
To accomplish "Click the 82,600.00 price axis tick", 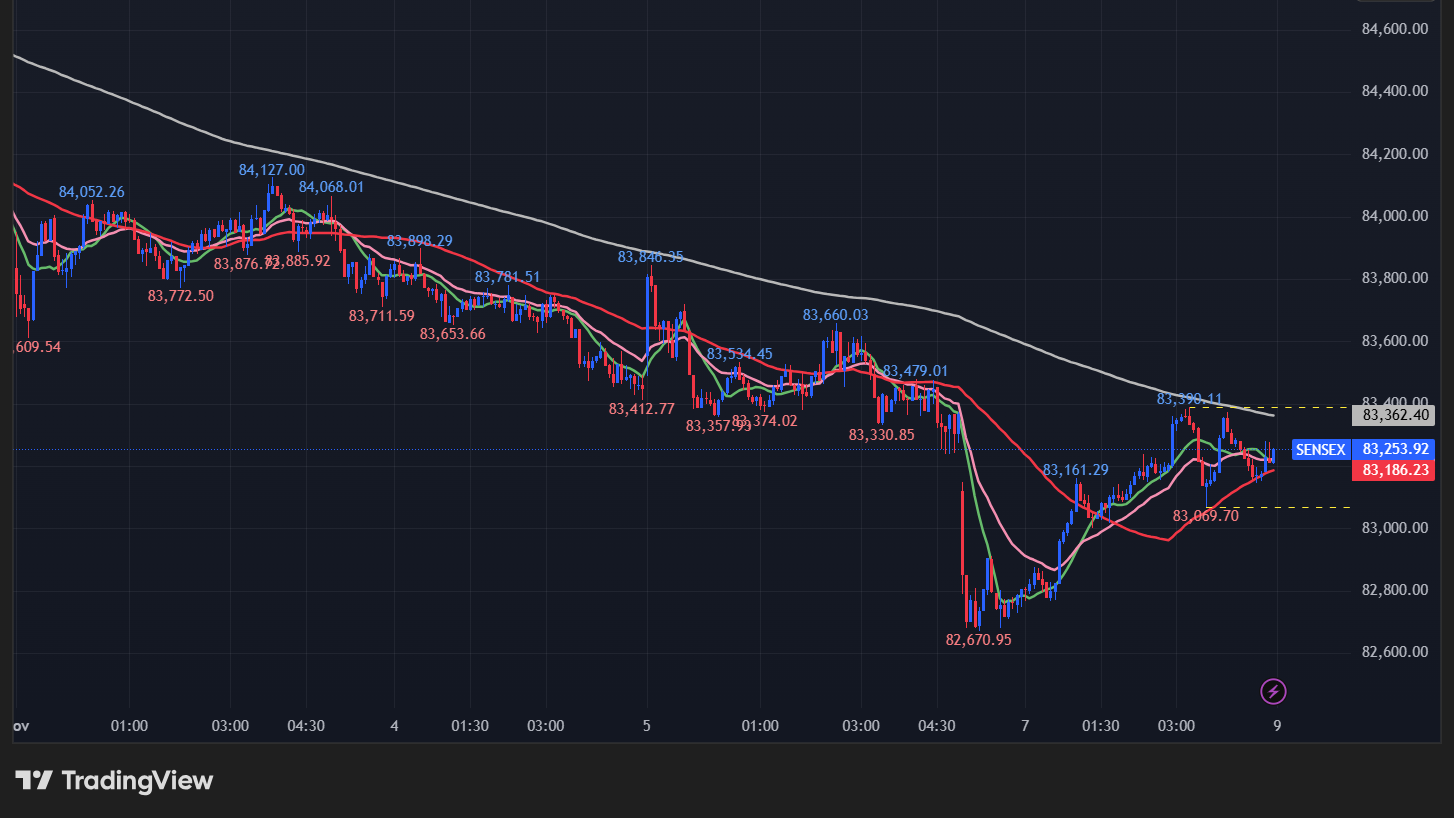I will tap(1394, 652).
